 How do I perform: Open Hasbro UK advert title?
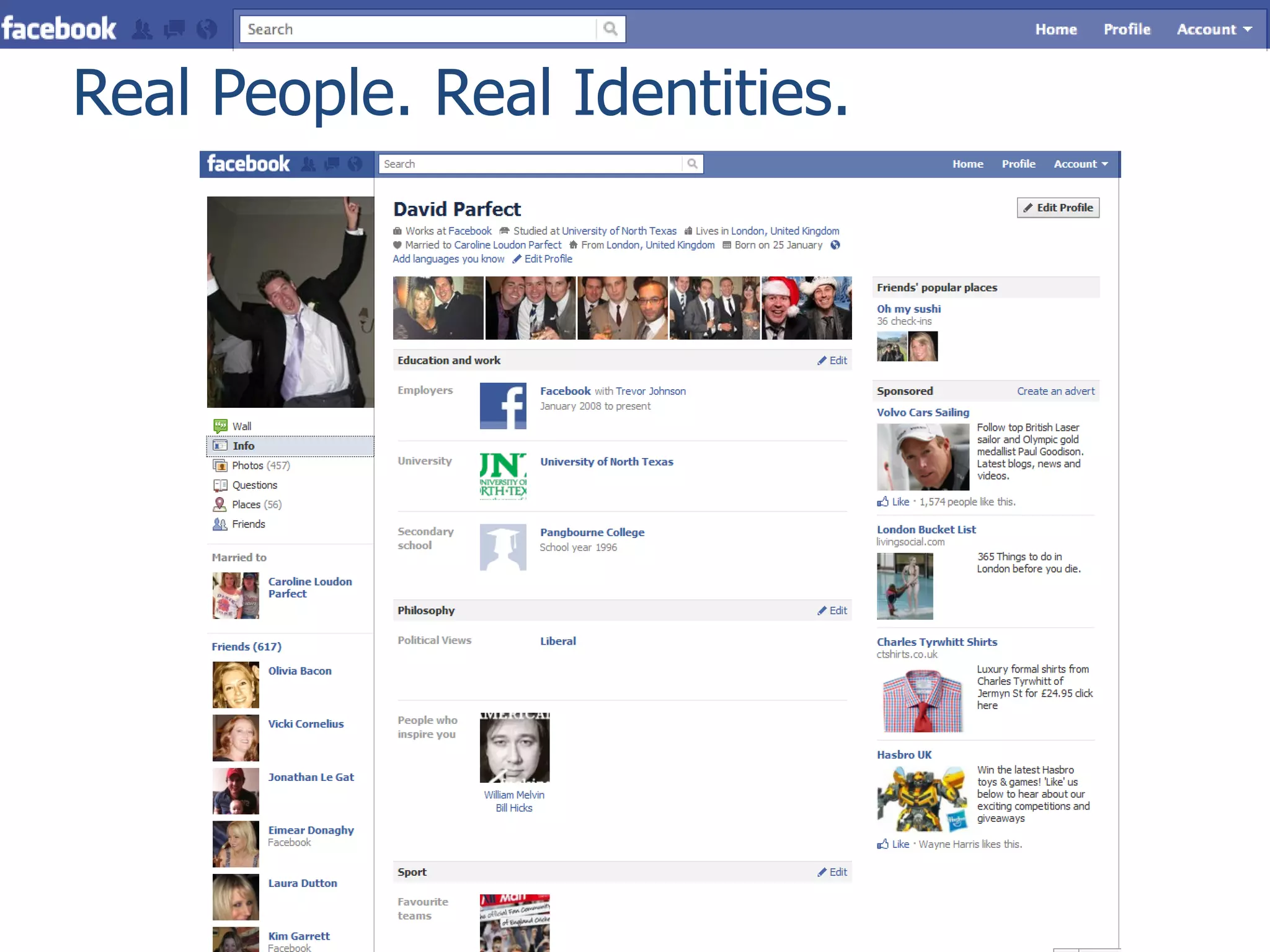click(x=904, y=755)
